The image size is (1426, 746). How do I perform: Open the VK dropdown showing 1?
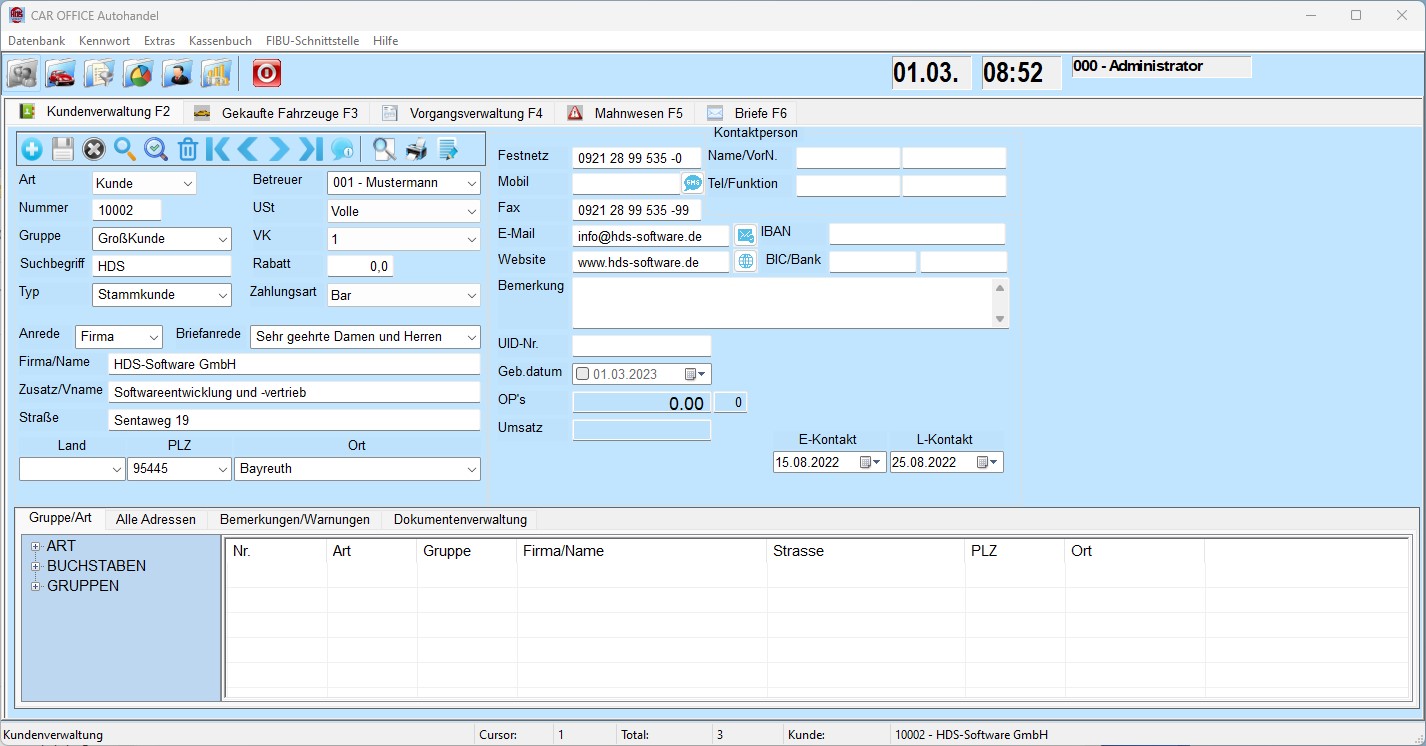472,240
